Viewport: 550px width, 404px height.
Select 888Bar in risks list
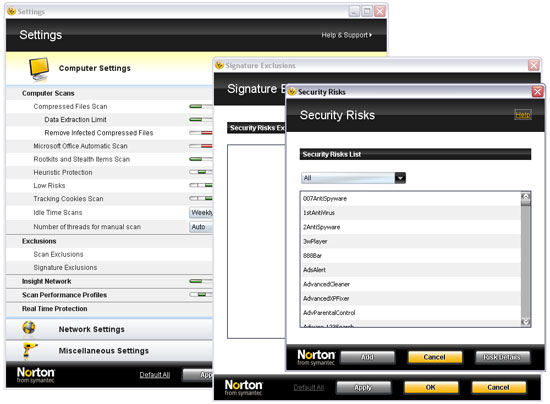pos(411,256)
